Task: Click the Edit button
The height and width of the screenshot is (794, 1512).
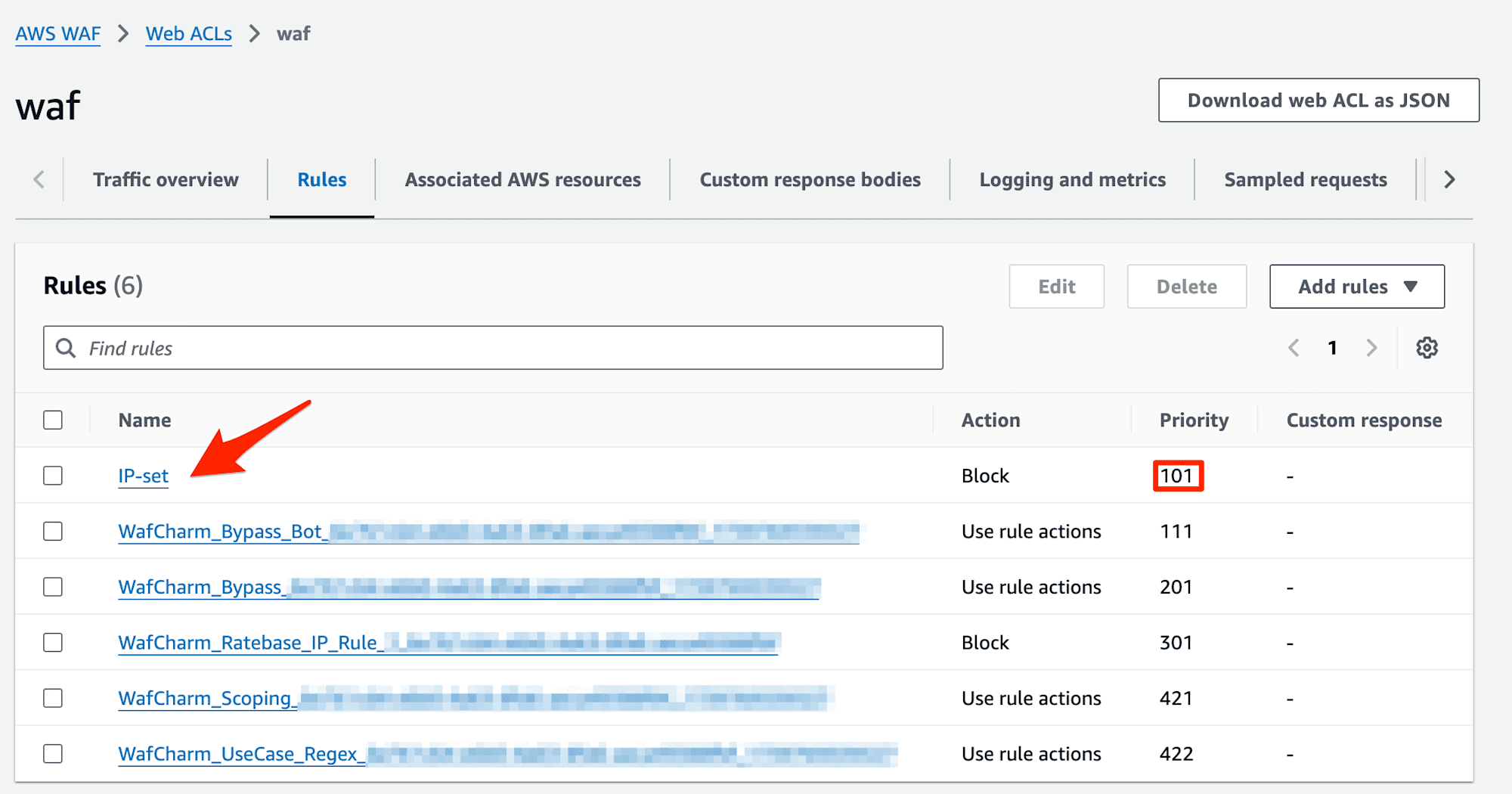Action: pos(1056,287)
